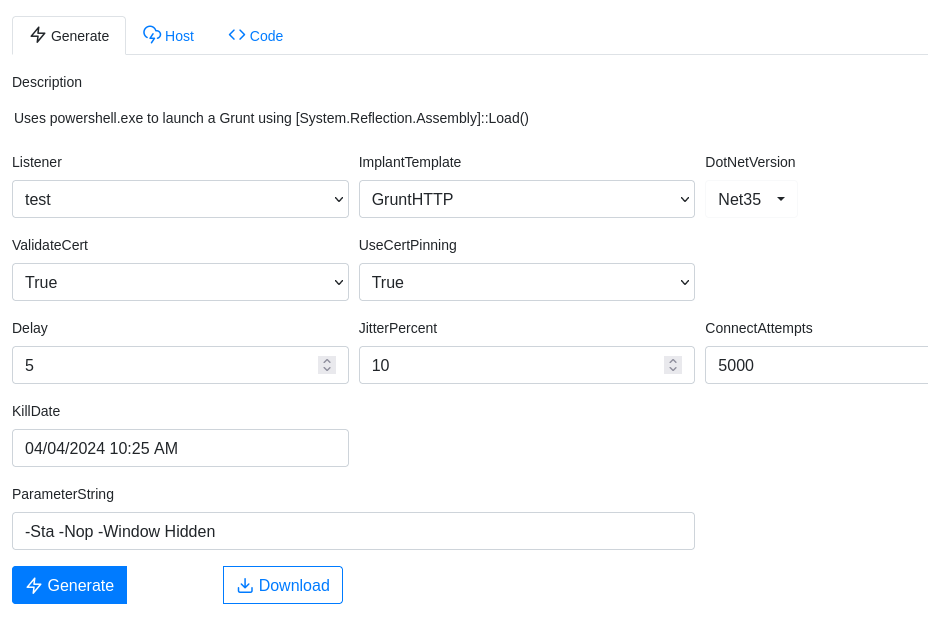Click the JitterPercent number field
Viewport: 928px width, 617px height.
(527, 365)
